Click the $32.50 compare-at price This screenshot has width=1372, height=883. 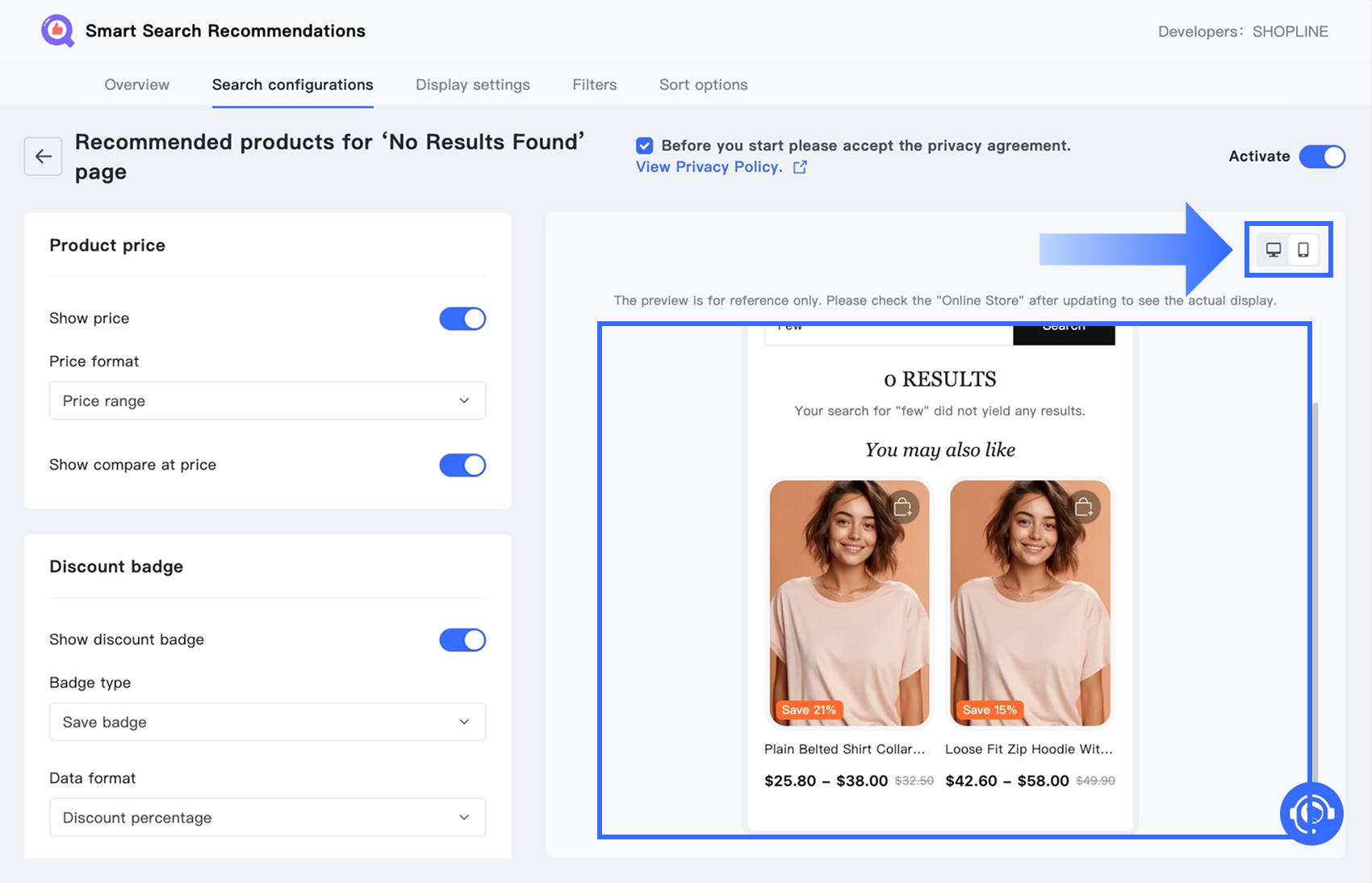pyautogui.click(x=914, y=781)
